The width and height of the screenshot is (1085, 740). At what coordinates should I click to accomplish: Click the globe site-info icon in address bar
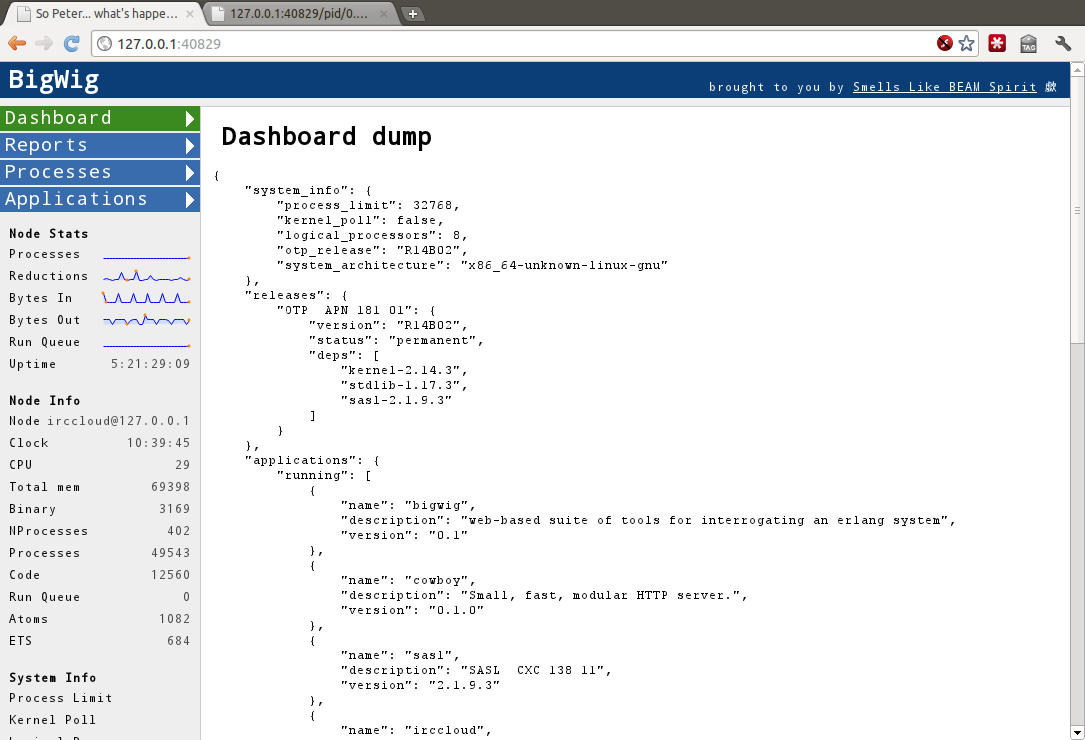coord(104,44)
